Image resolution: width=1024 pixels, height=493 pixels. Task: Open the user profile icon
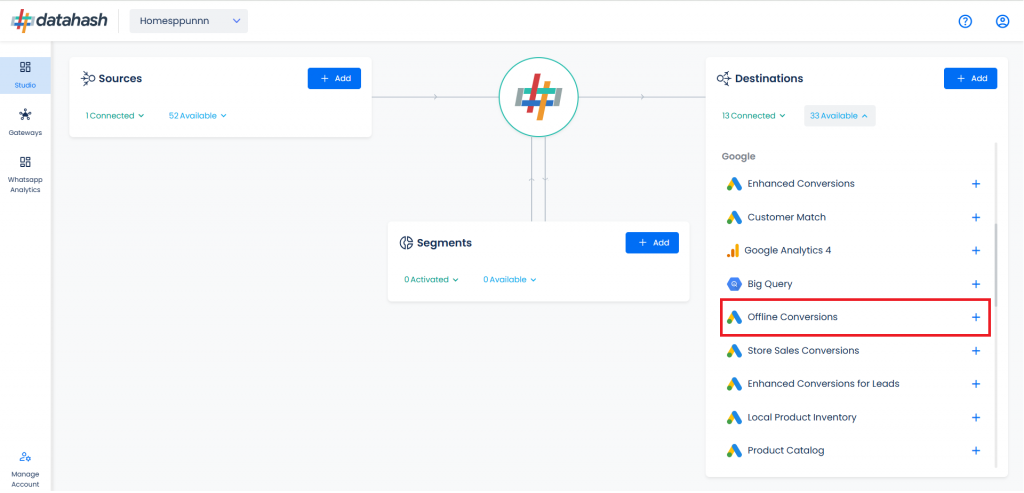[x=1002, y=22]
